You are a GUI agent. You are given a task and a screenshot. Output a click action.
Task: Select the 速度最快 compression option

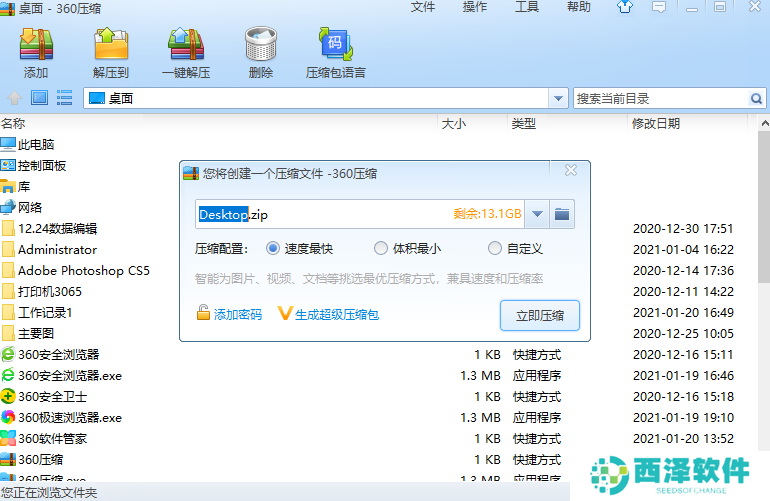pos(273,248)
